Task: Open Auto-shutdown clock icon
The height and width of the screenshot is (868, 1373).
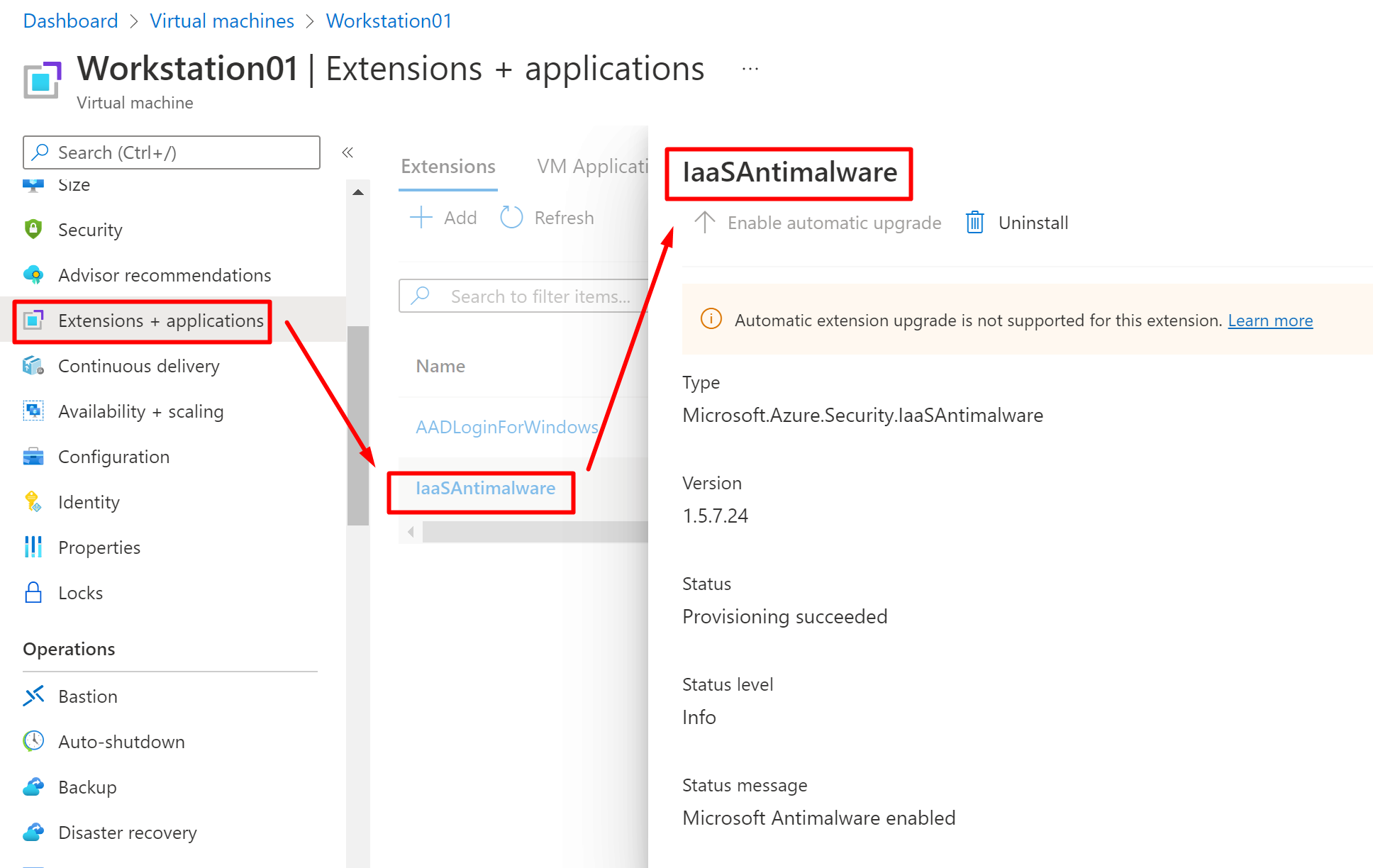Action: click(33, 741)
